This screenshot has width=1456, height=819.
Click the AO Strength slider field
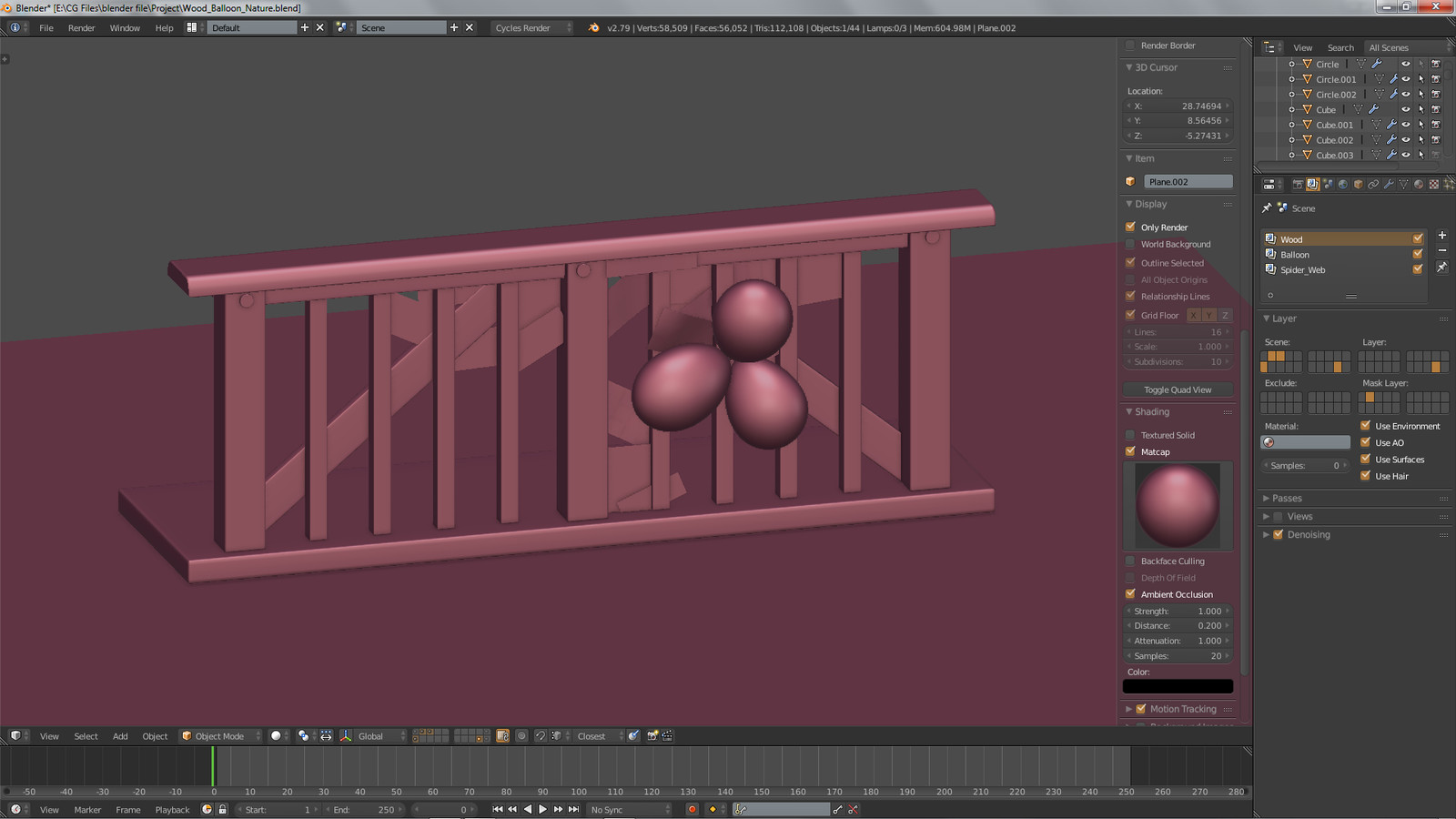pyautogui.click(x=1178, y=611)
